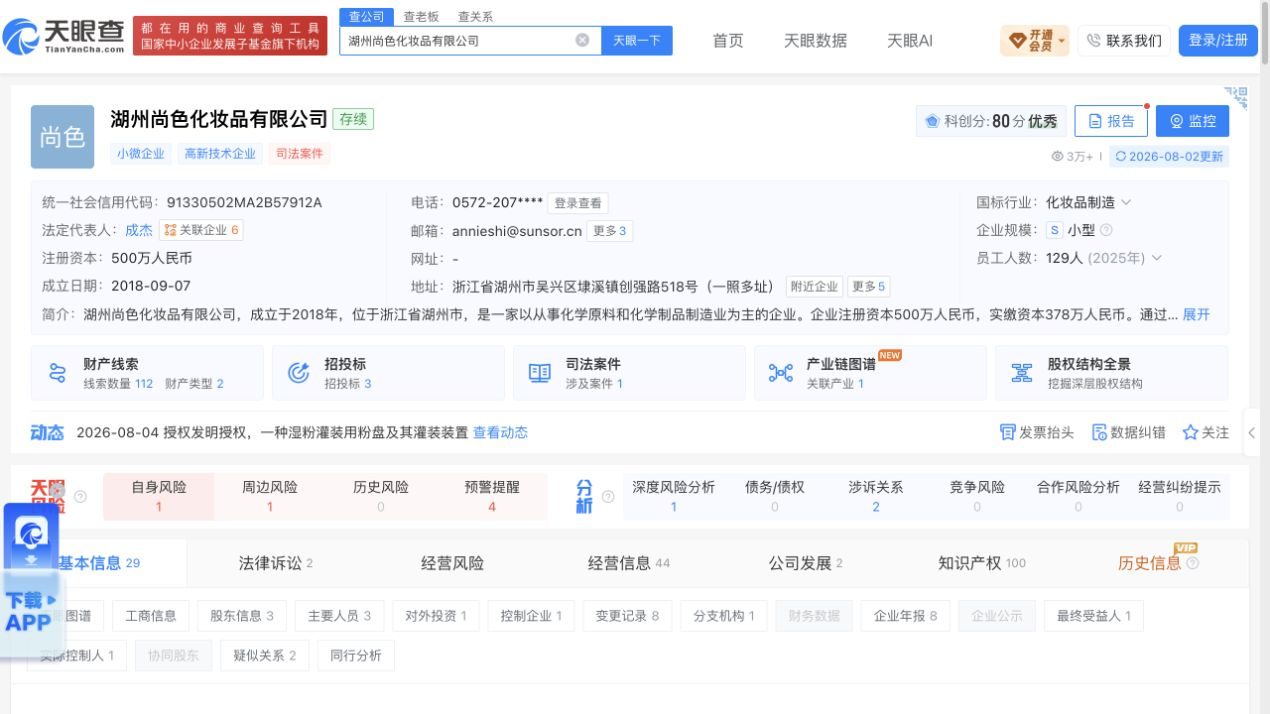Screen dimensions: 1270x714
Task: Open 天眼AI in the top navigation
Action: (x=910, y=40)
